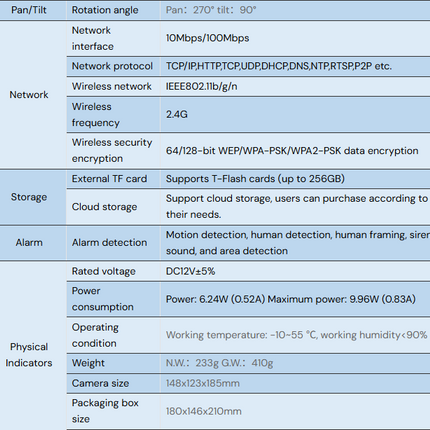Select the Rotation angle label
430x430 pixels.
(105, 10)
